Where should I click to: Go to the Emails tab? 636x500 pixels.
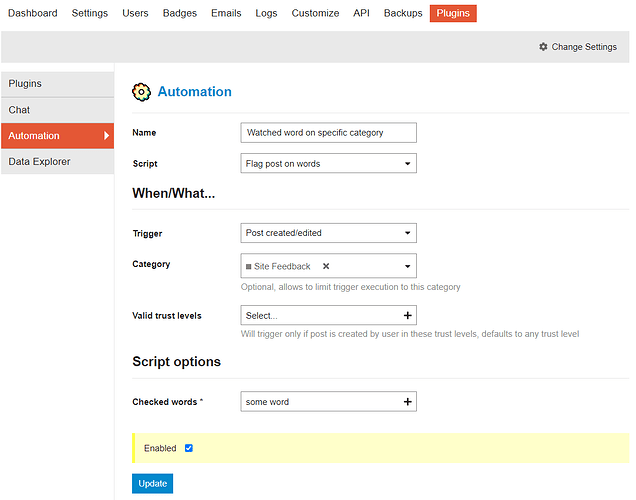(x=226, y=13)
